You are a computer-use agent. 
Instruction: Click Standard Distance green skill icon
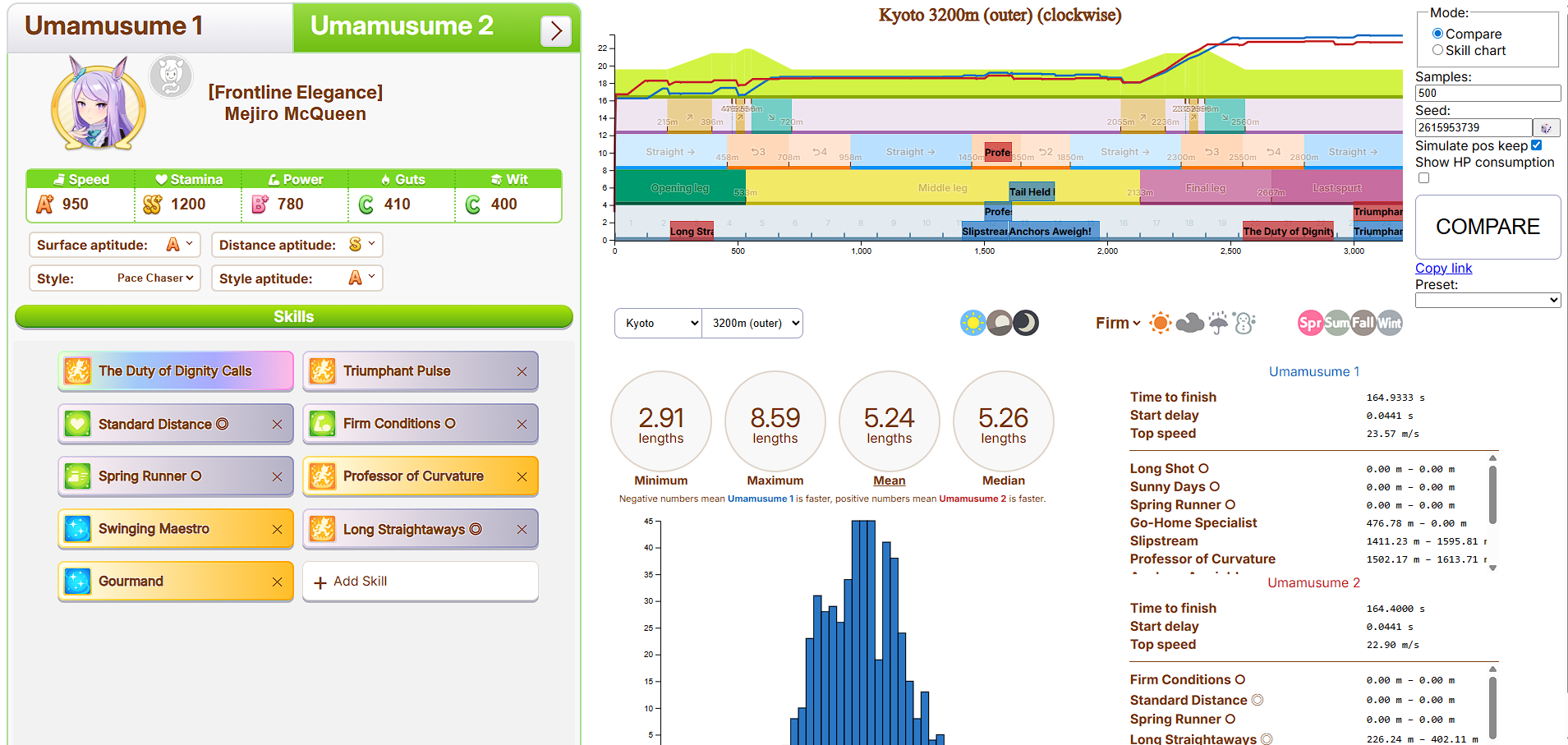[x=77, y=424]
